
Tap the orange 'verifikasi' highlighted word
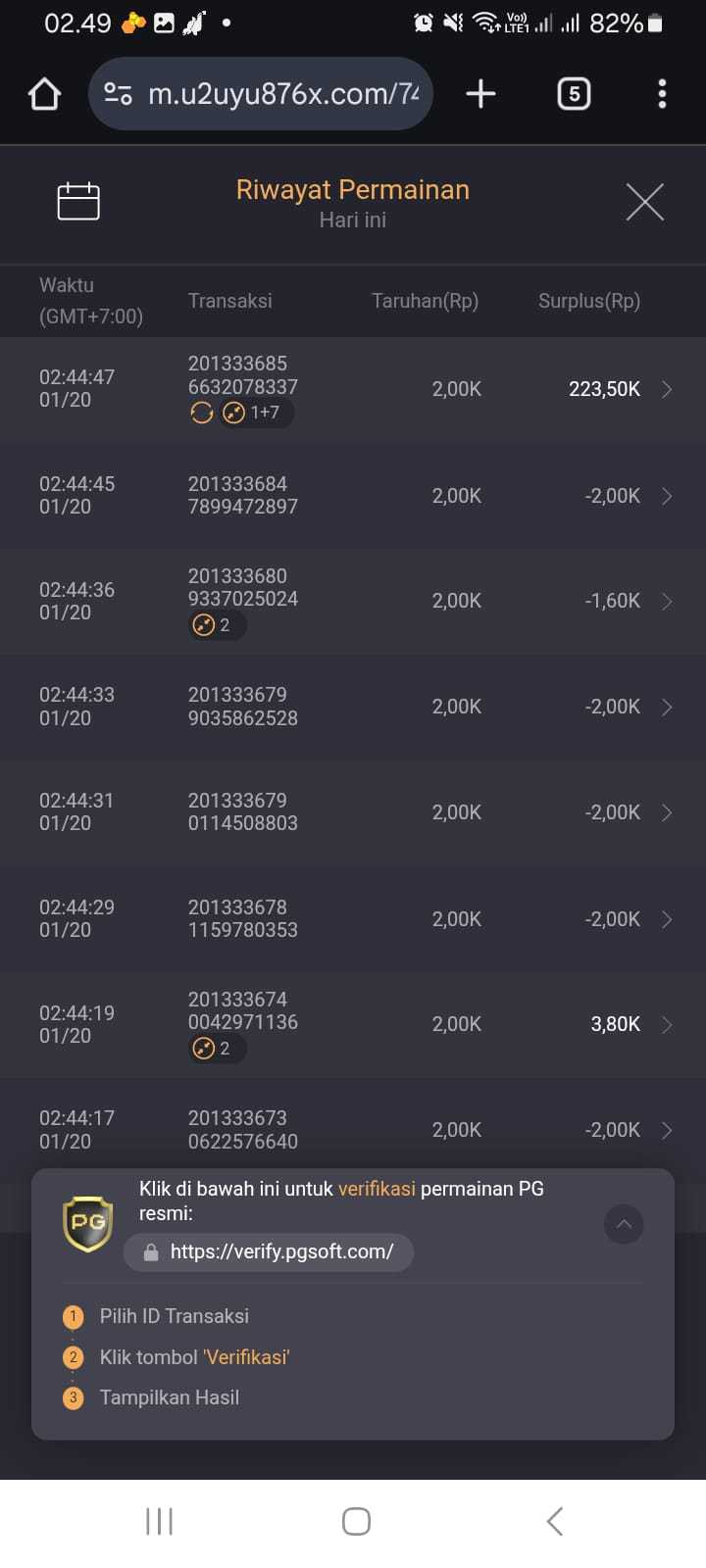377,1189
